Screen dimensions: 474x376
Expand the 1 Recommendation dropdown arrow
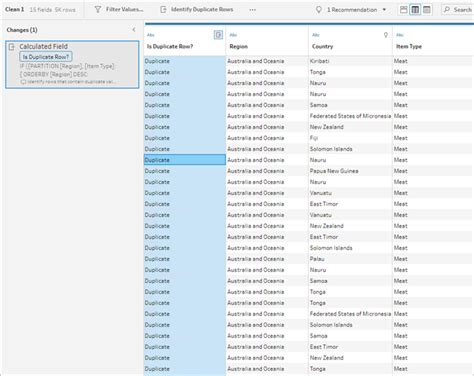384,10
